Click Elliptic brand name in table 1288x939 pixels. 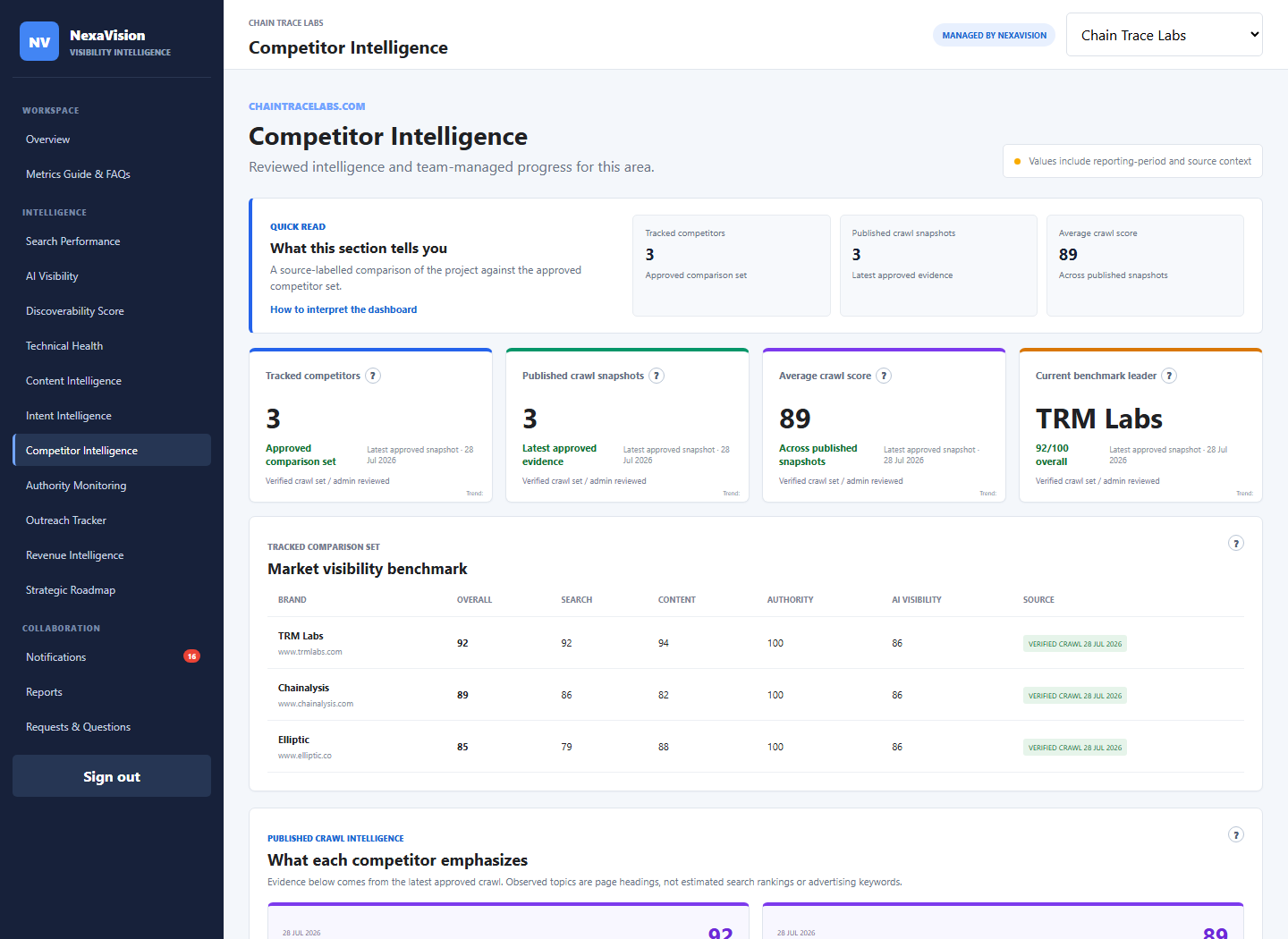point(293,740)
